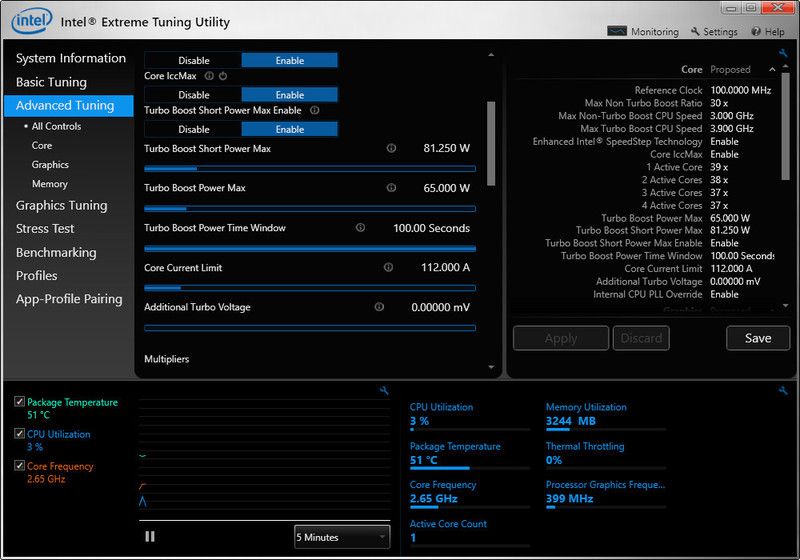
Task: Click wrench icon in proposed settings panel
Action: pos(783,53)
